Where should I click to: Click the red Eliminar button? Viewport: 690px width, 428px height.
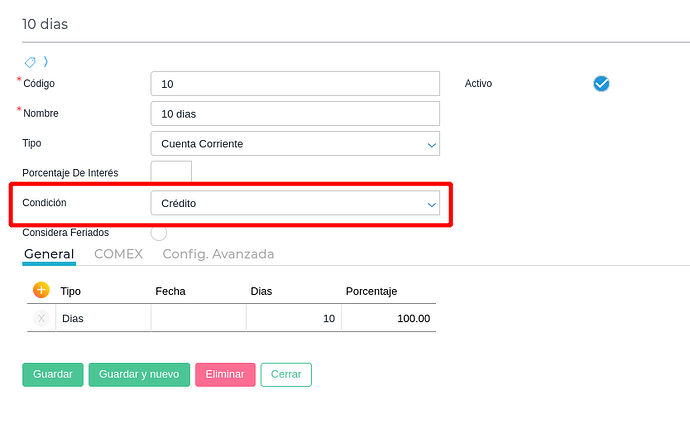tap(225, 374)
